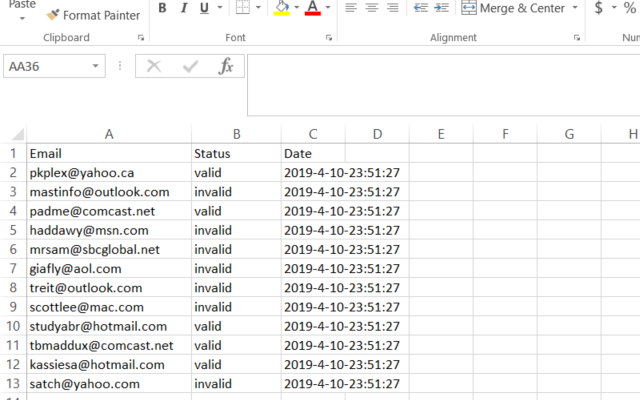Screen dimensions: 640x400
Task: Select cell mrsam@sbcglobal.net
Action: [x=109, y=249]
